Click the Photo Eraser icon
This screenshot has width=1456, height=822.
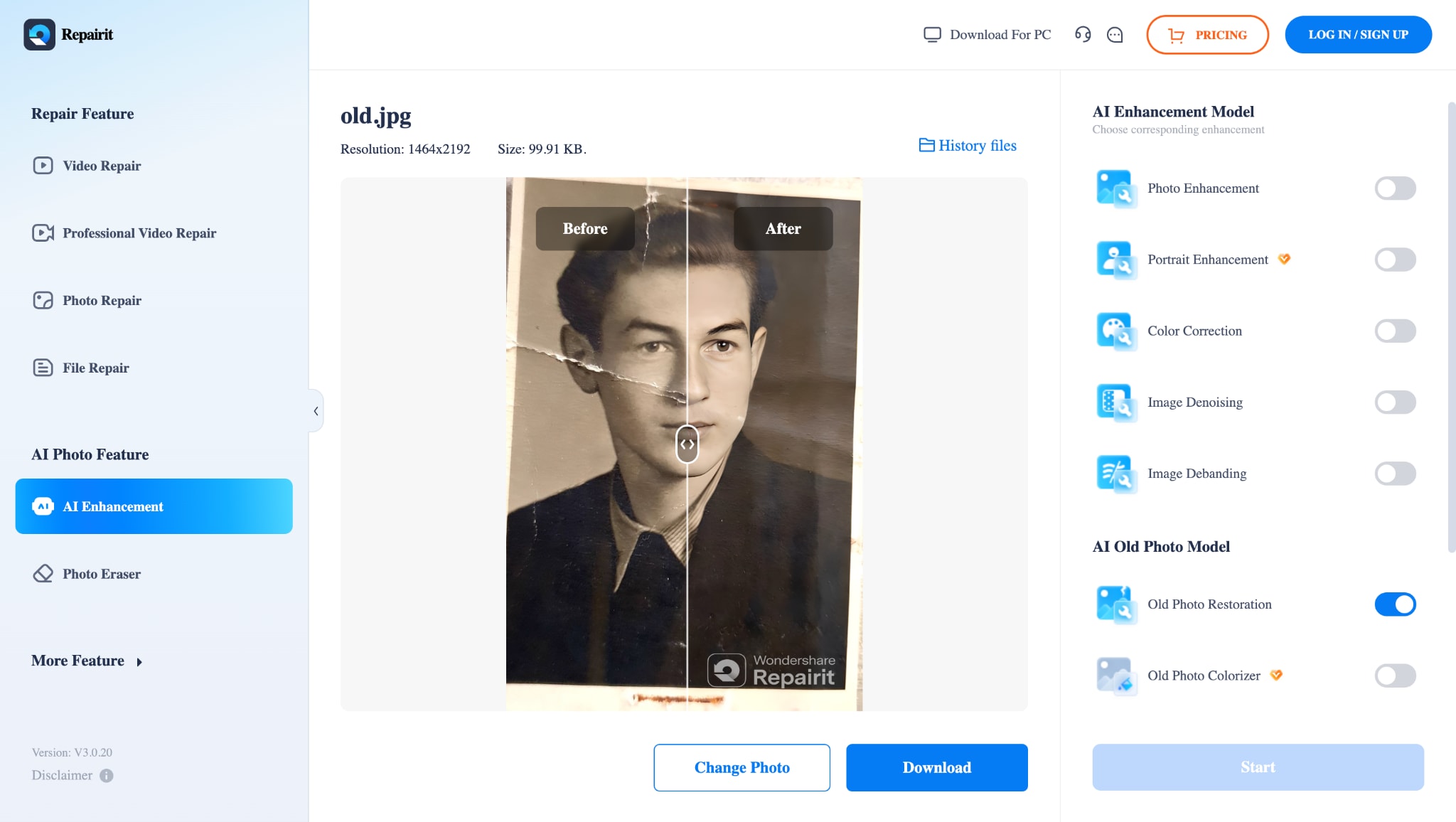point(43,574)
